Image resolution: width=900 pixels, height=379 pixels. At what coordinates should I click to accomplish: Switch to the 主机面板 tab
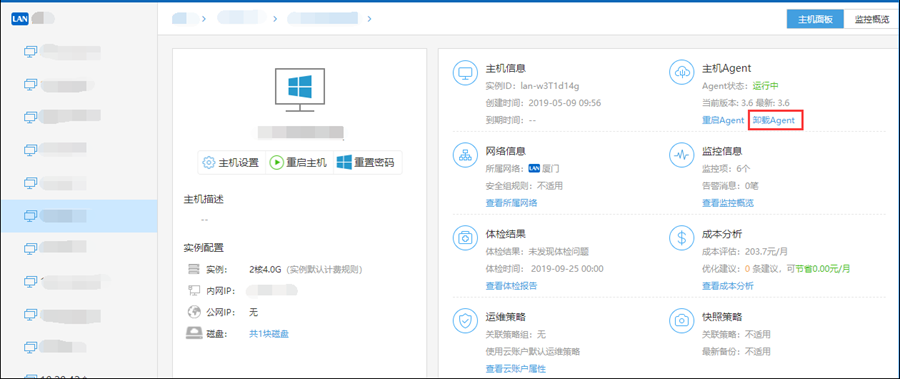815,19
